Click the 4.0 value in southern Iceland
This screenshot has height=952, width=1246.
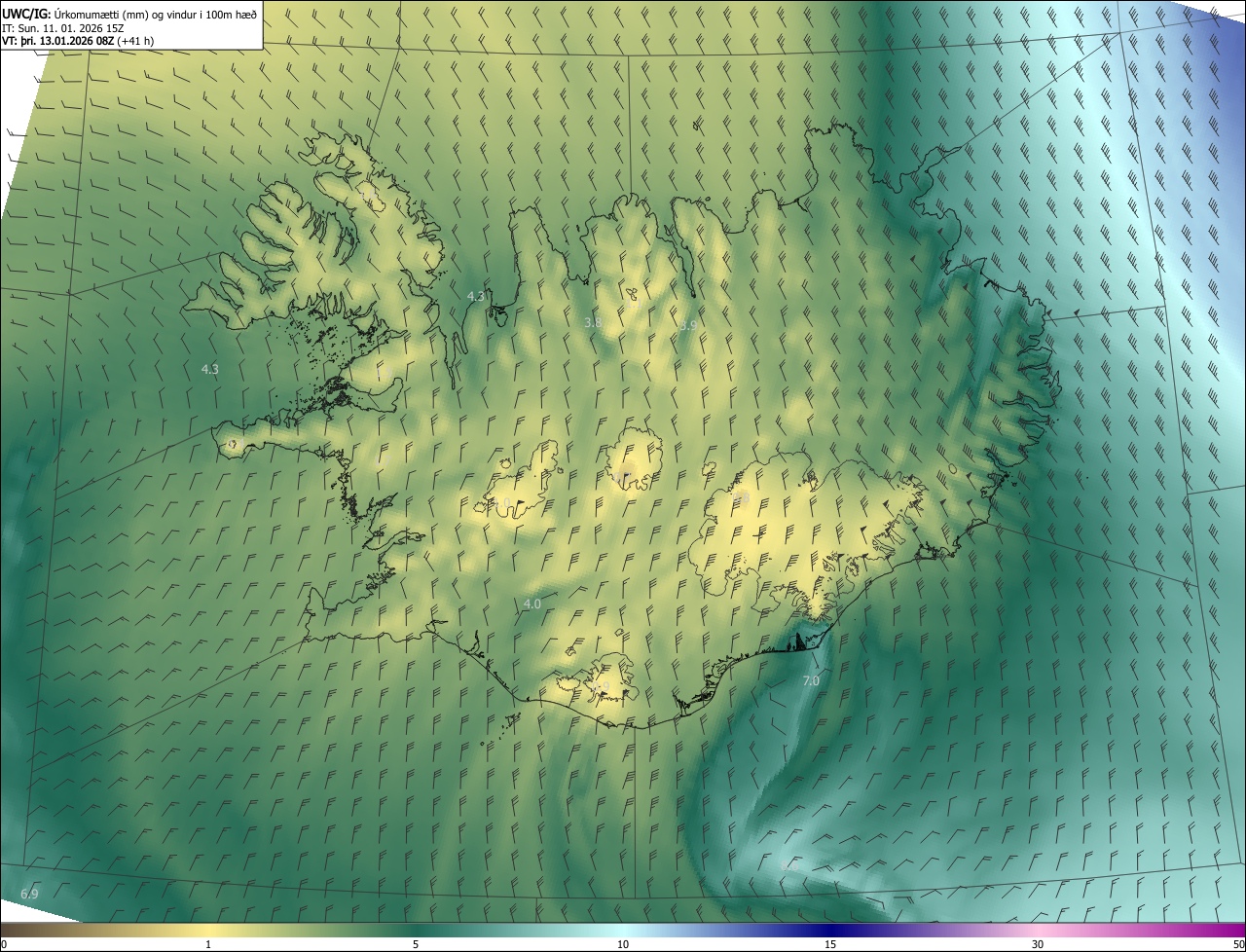tap(531, 604)
